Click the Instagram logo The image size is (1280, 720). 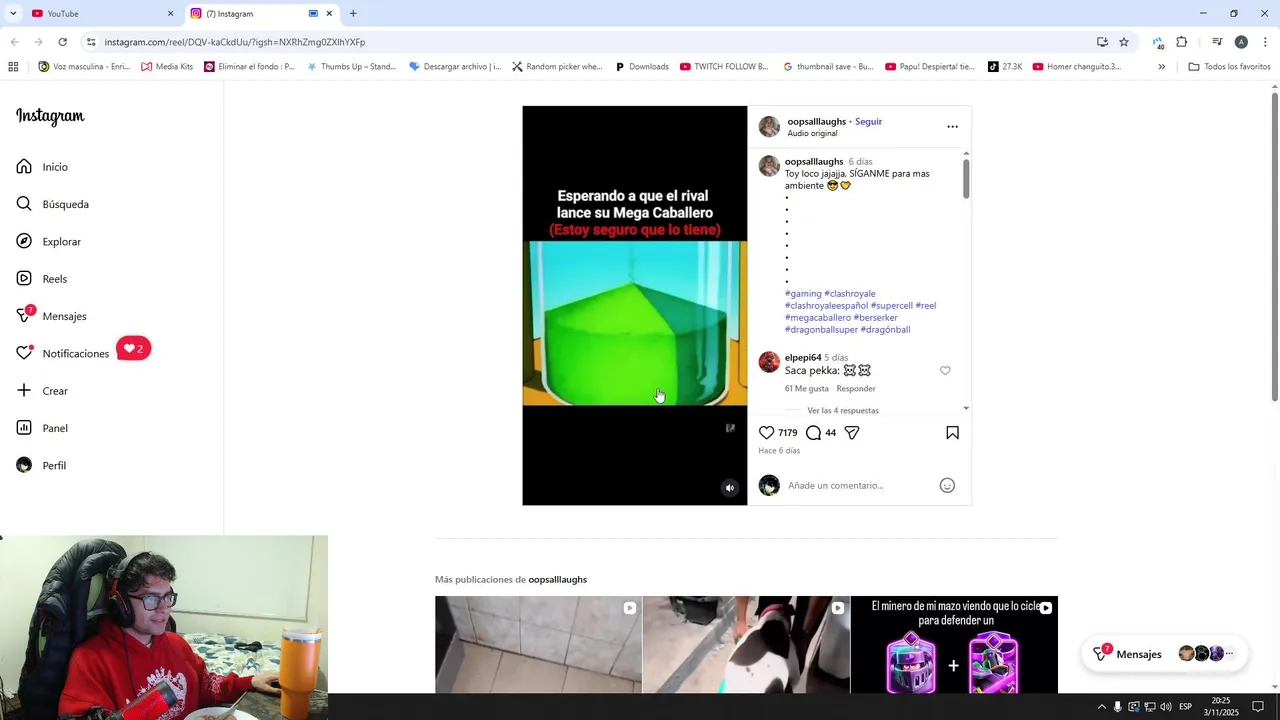pos(50,116)
